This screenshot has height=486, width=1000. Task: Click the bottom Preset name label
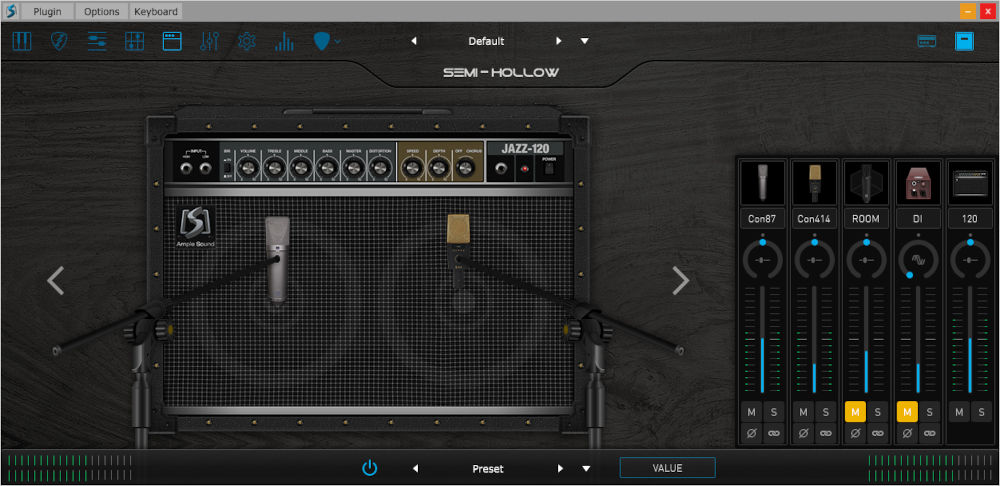pyautogui.click(x=488, y=469)
